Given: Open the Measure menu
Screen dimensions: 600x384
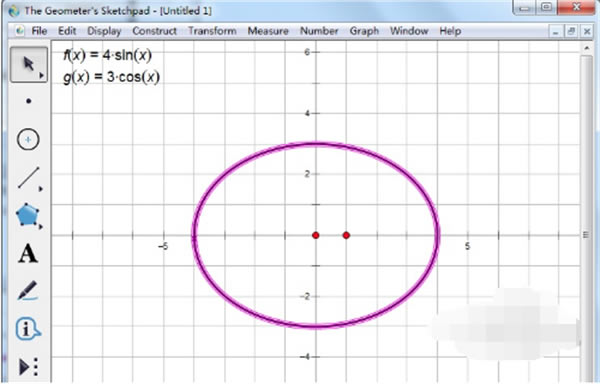Looking at the screenshot, I should [x=268, y=31].
